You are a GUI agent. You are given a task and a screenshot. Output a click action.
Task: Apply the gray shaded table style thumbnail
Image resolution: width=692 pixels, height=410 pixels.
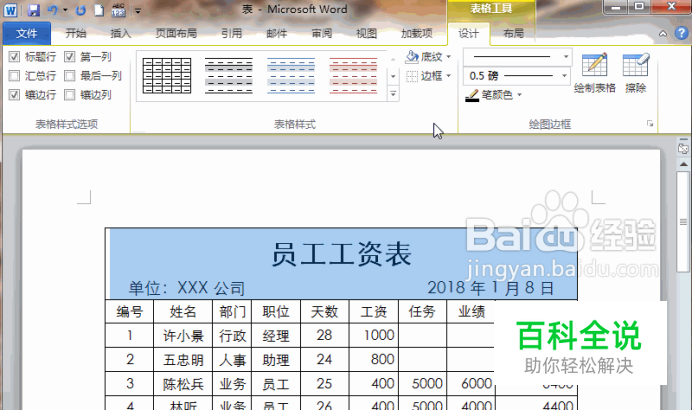click(x=229, y=76)
